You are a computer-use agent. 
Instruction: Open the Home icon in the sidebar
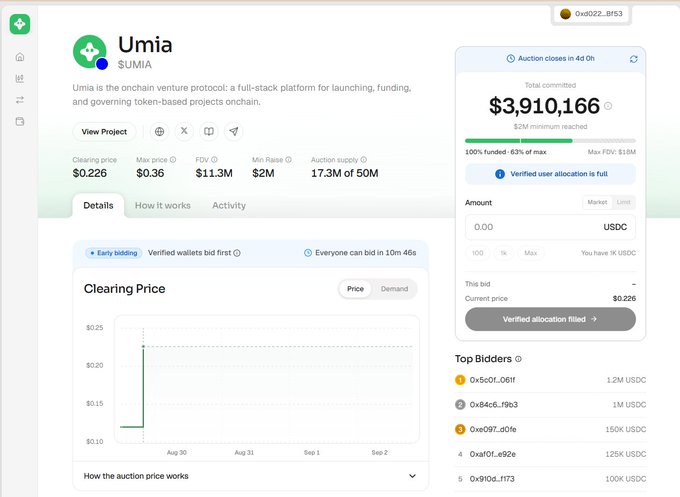(20, 57)
